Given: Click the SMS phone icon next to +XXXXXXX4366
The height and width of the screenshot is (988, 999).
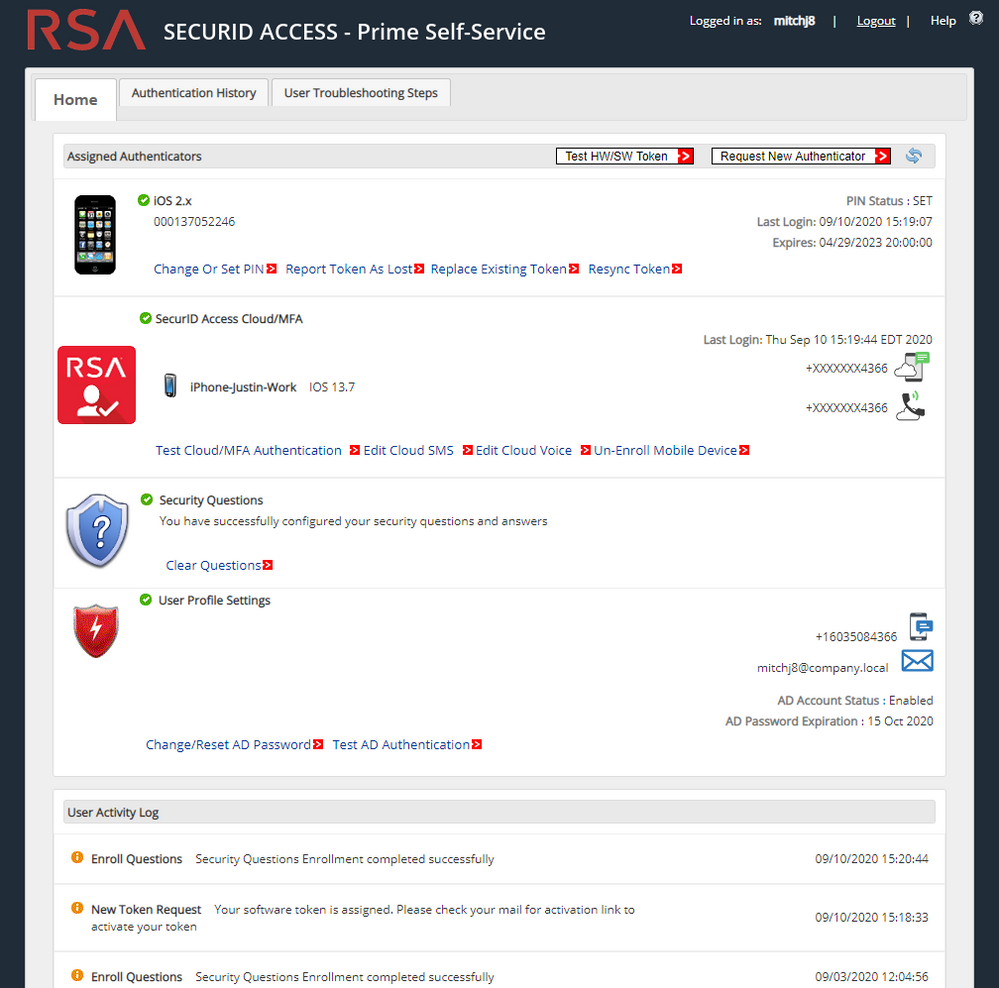Looking at the screenshot, I should tap(911, 366).
